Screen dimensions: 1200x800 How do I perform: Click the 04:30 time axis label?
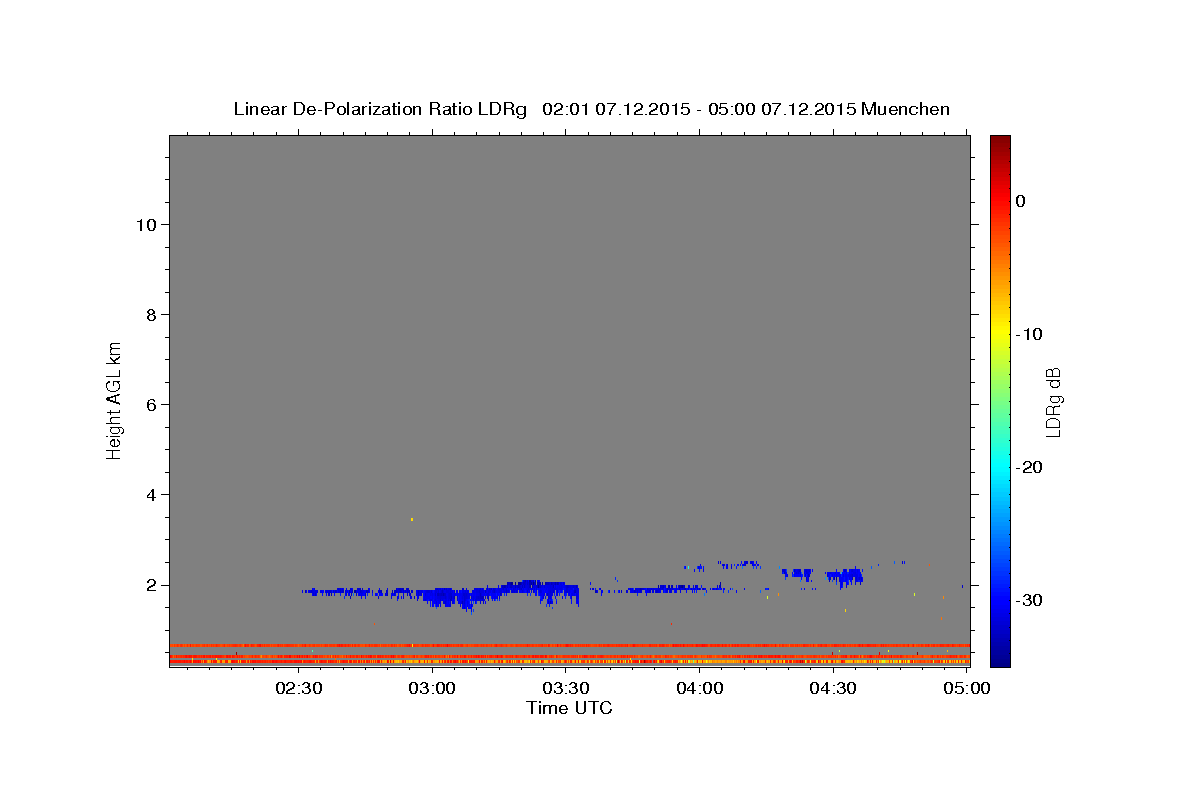pos(833,689)
